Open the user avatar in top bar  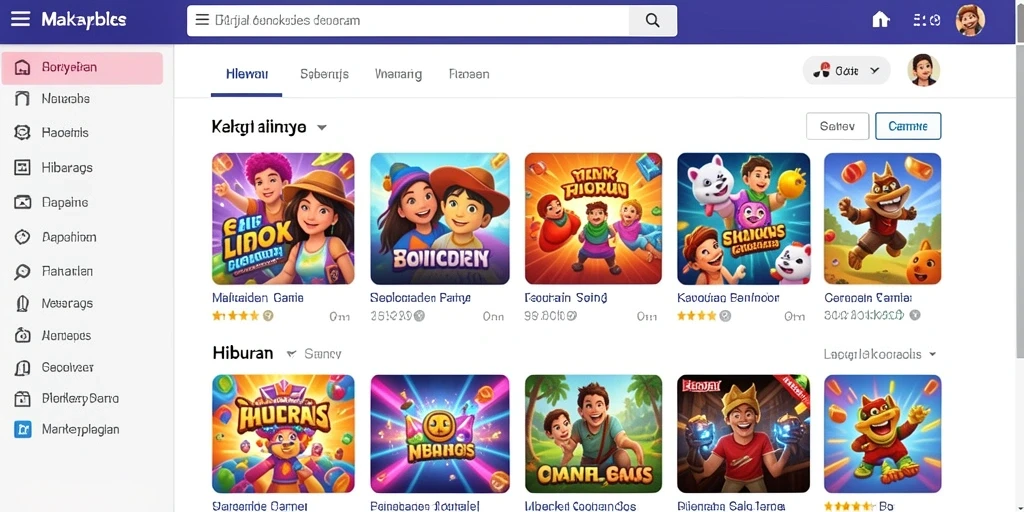tap(970, 20)
